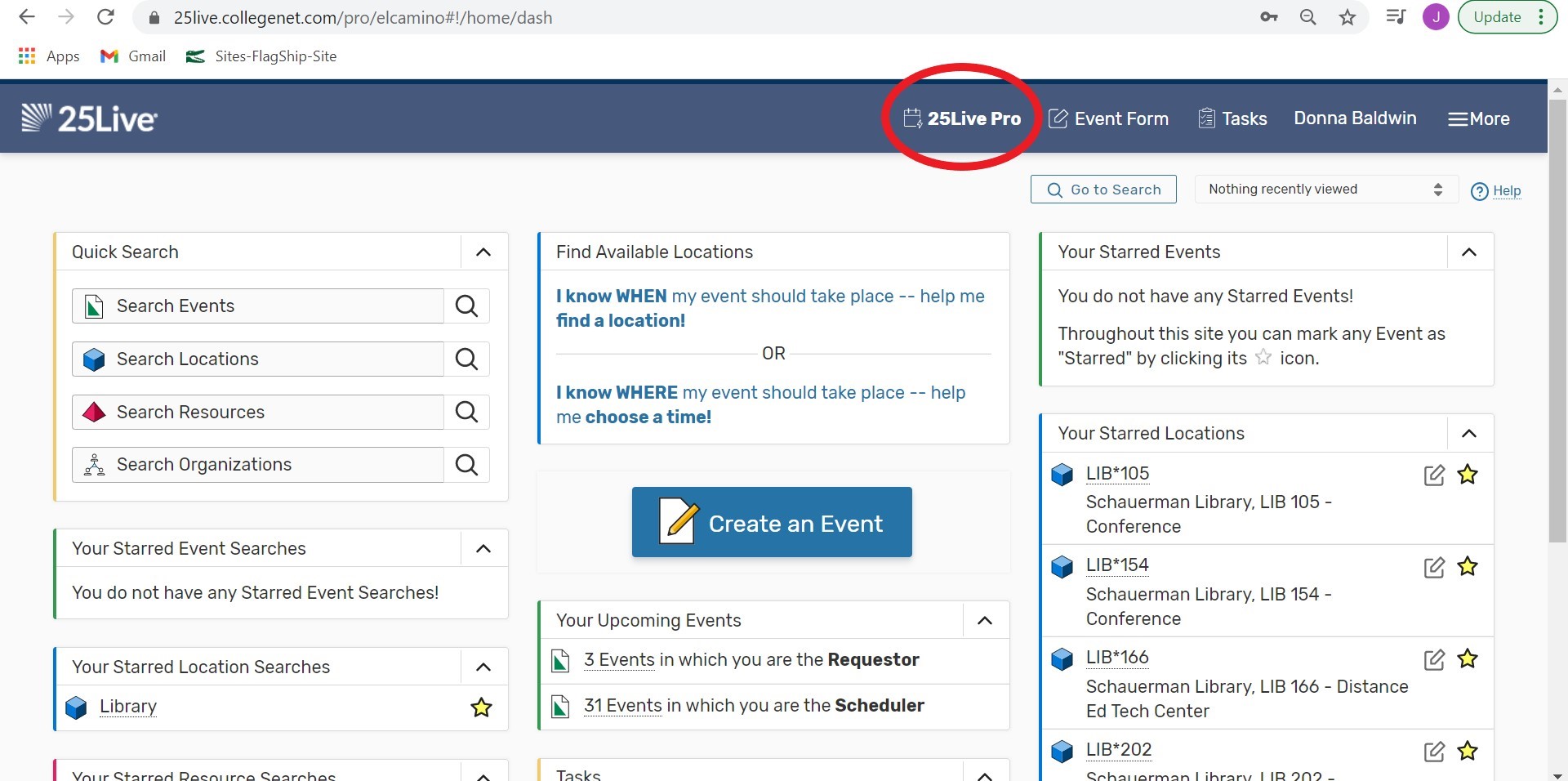The image size is (1568, 781).
Task: Click the Search Events field
Action: [x=258, y=306]
